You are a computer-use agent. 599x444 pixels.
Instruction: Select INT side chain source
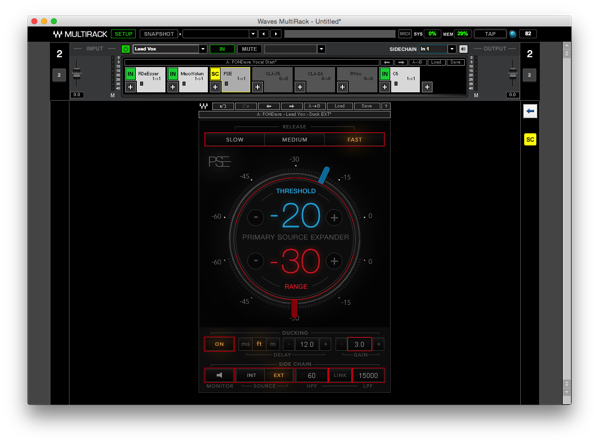(251, 375)
